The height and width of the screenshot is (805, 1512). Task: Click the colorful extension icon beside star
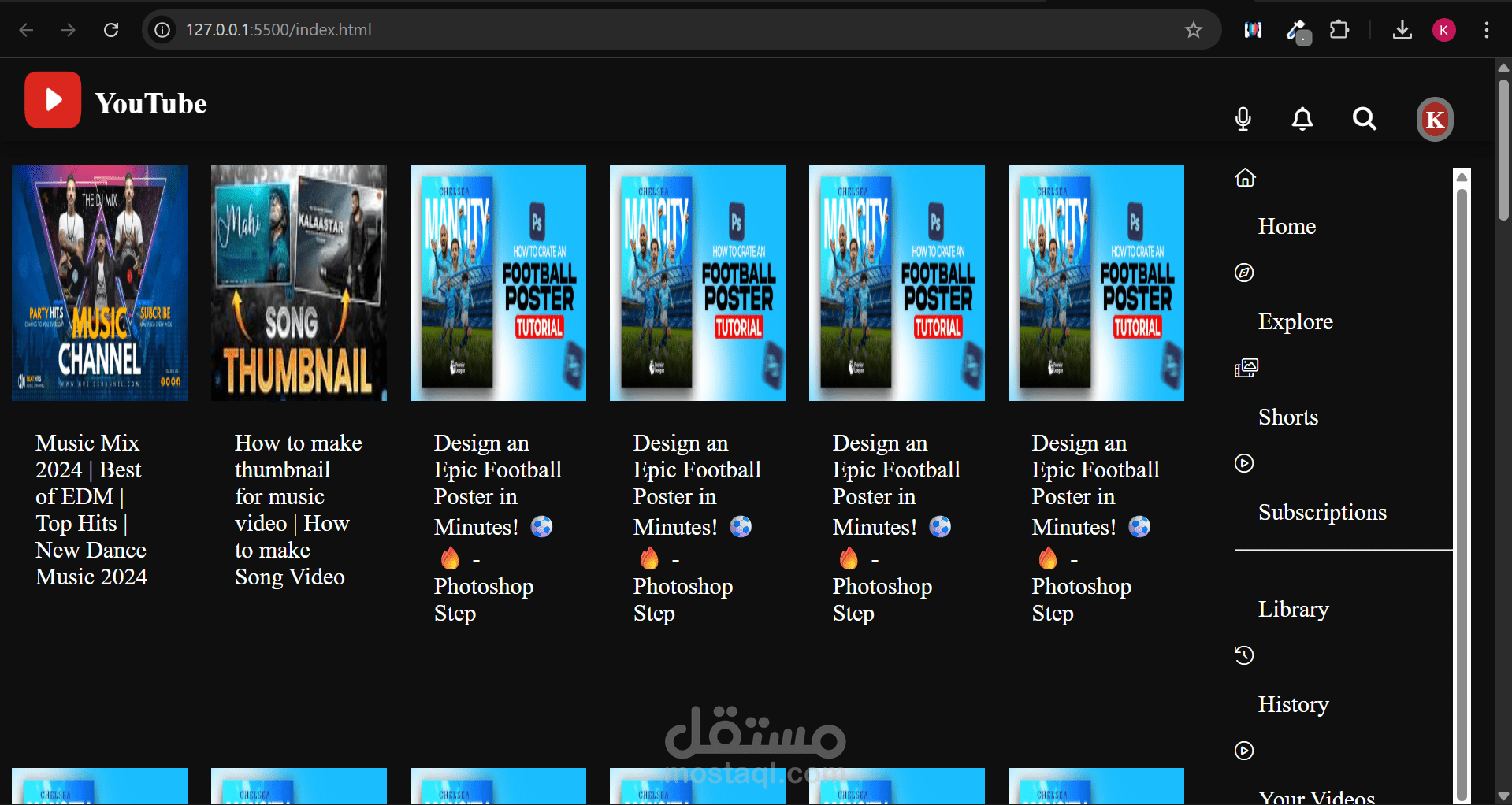pos(1253,30)
